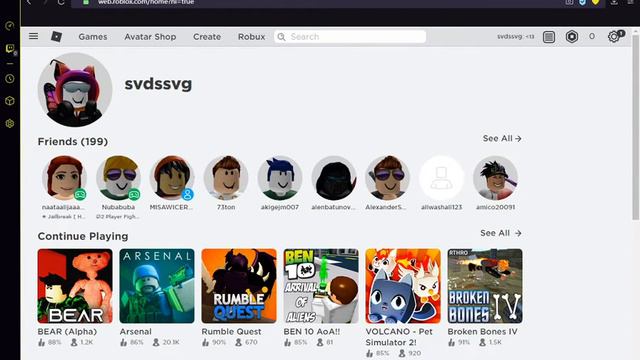
Task: Click in-game status badge on naataalijaaa
Action: [80, 194]
